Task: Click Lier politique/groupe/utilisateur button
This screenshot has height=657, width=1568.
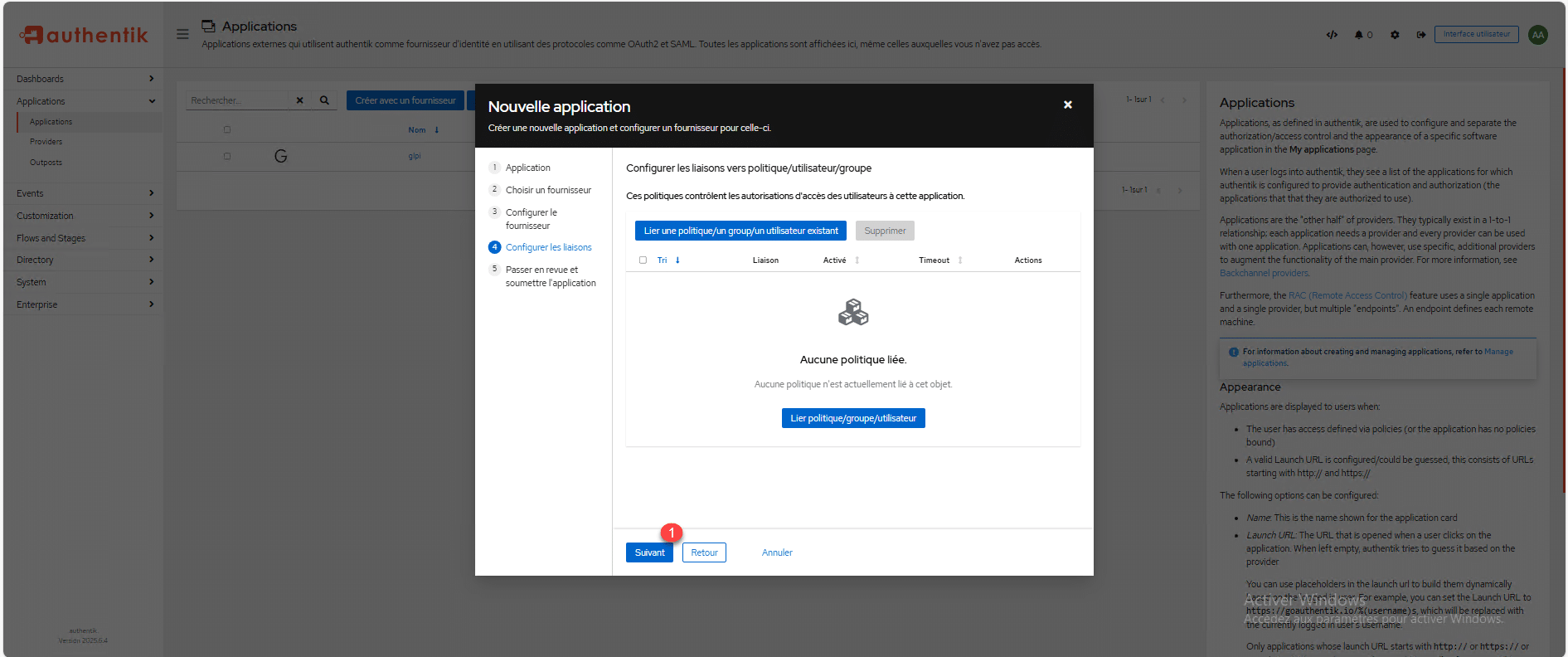Action: tap(852, 418)
